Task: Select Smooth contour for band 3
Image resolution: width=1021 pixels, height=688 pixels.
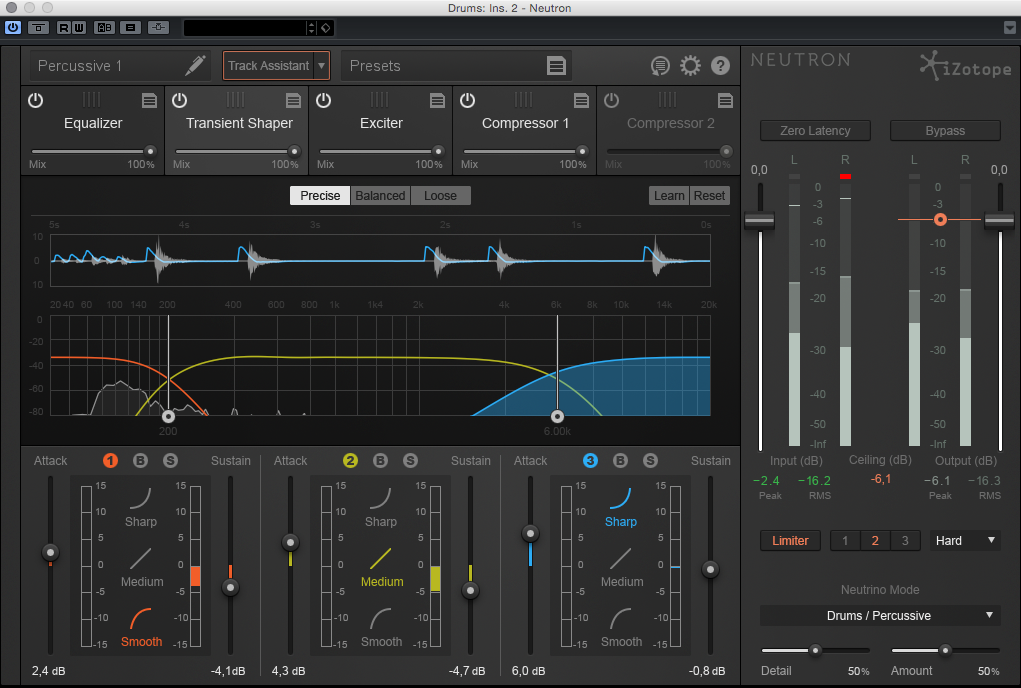Action: [x=621, y=628]
